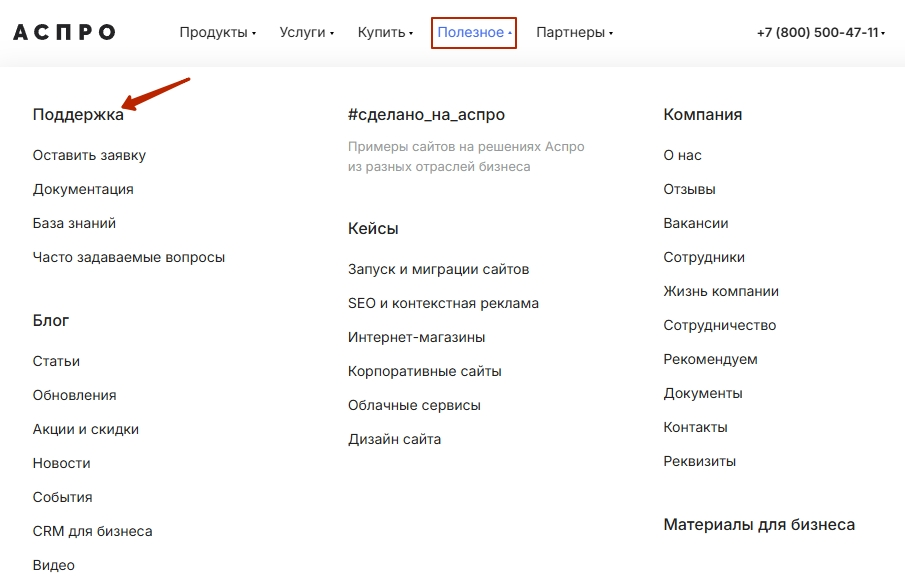View Реквизиты page
The image size is (905, 582).
point(700,461)
